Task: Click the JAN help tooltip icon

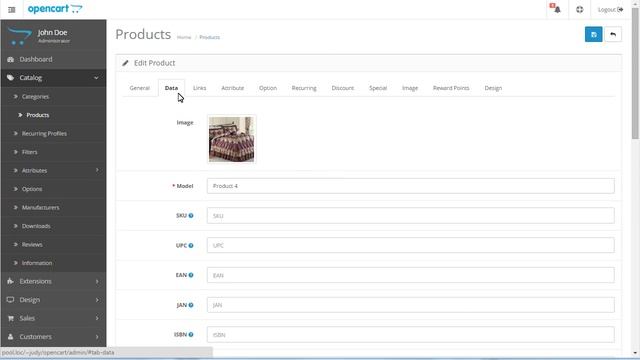Action: [x=191, y=305]
